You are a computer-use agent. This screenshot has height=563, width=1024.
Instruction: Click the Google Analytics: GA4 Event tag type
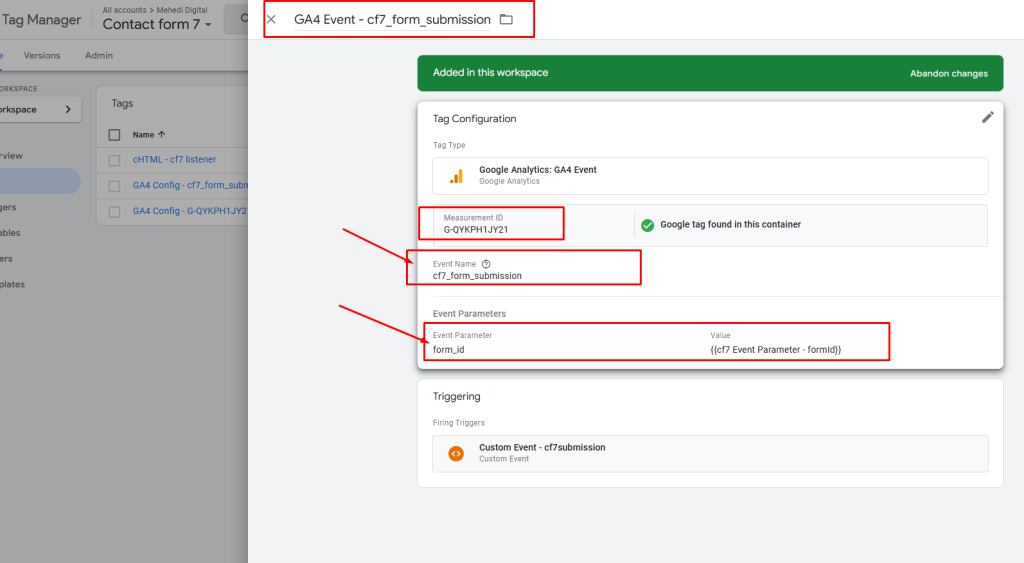[x=710, y=176]
